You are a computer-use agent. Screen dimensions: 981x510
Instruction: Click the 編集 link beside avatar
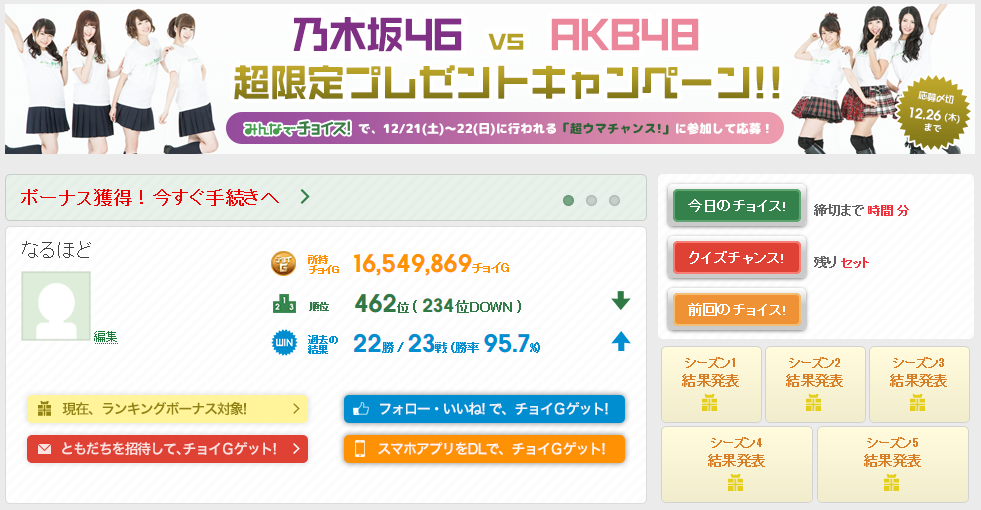click(106, 337)
